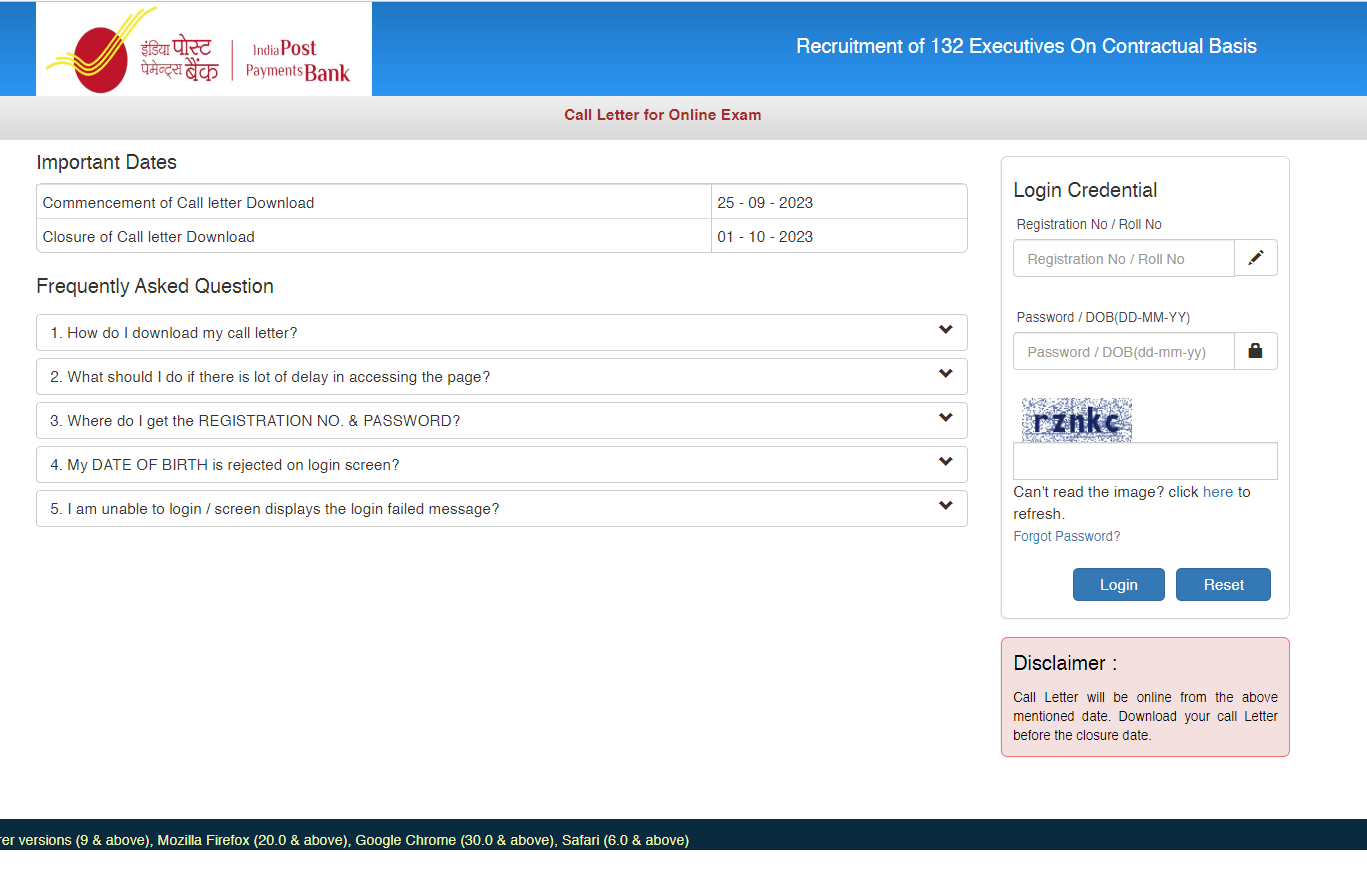Click the pencil icon beside Registration No

coord(1256,258)
